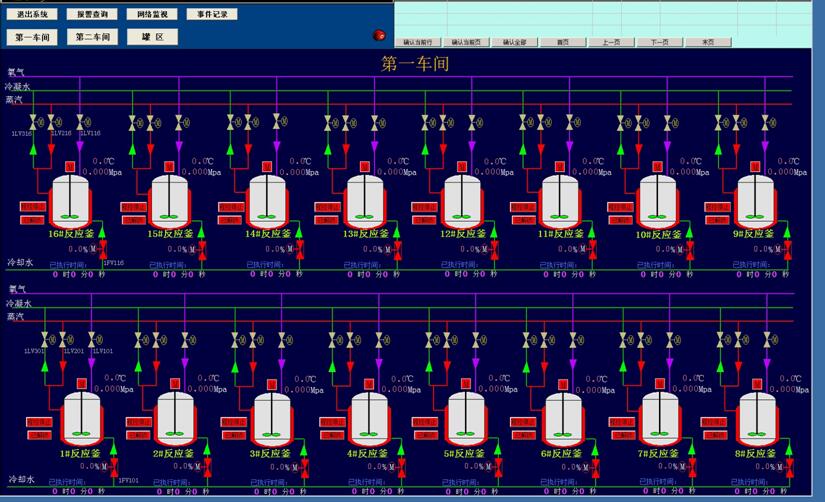Select the 9#反应釜 reactor vessel
Viewport: 825px width, 502px height.
[756, 202]
